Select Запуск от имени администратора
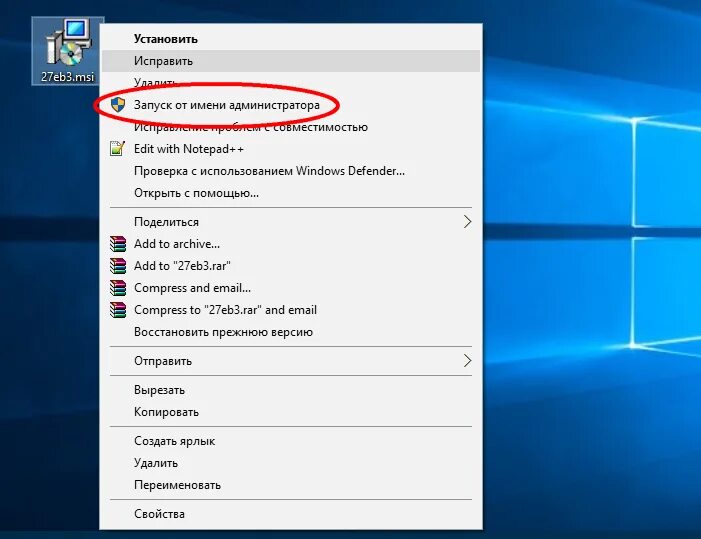 291,105
